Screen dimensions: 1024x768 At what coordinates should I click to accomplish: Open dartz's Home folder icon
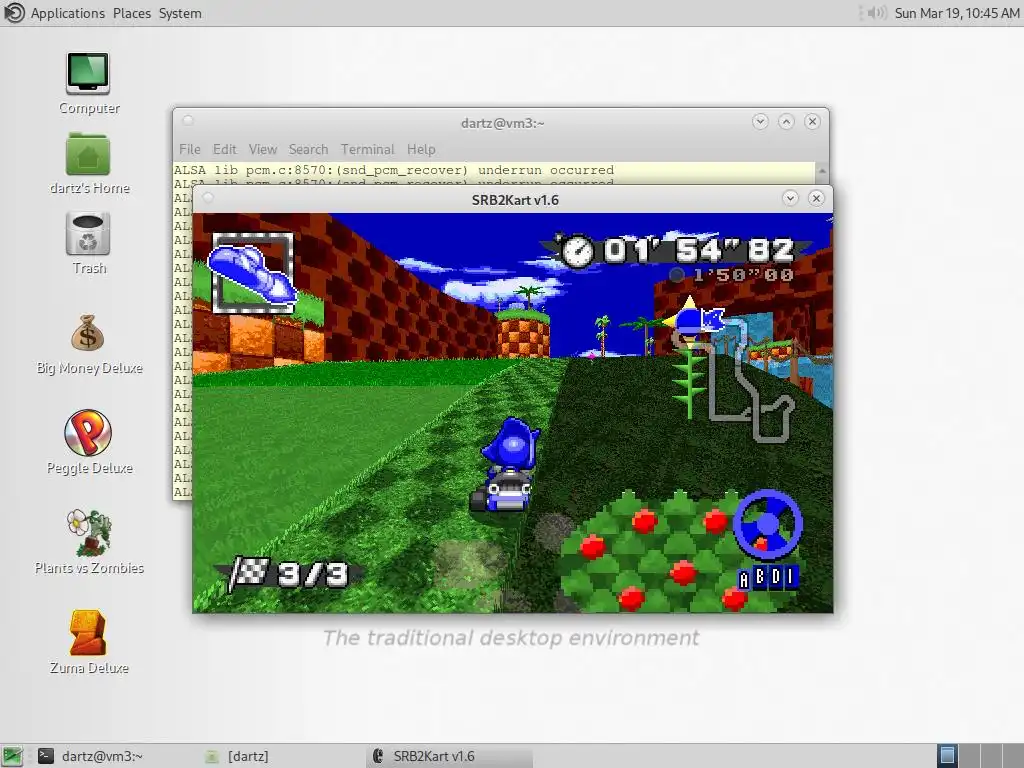[x=88, y=154]
